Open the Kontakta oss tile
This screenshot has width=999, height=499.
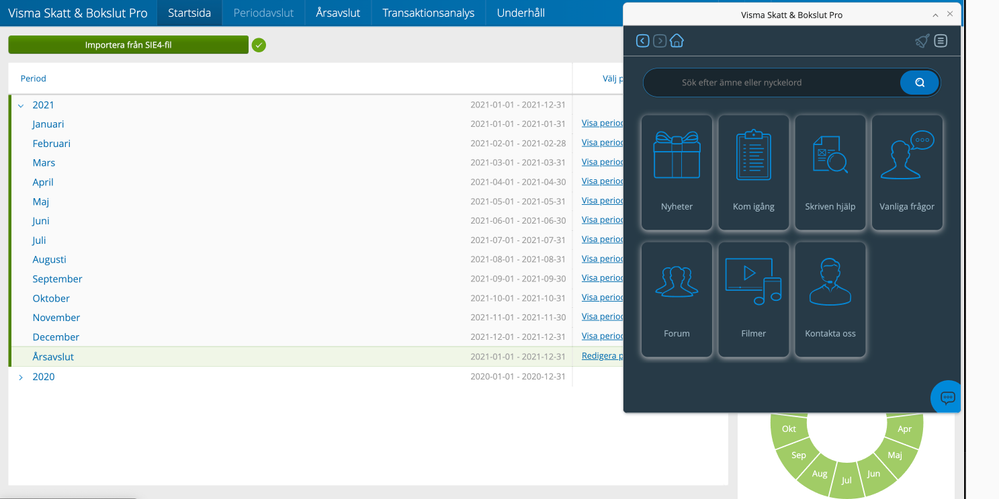830,298
